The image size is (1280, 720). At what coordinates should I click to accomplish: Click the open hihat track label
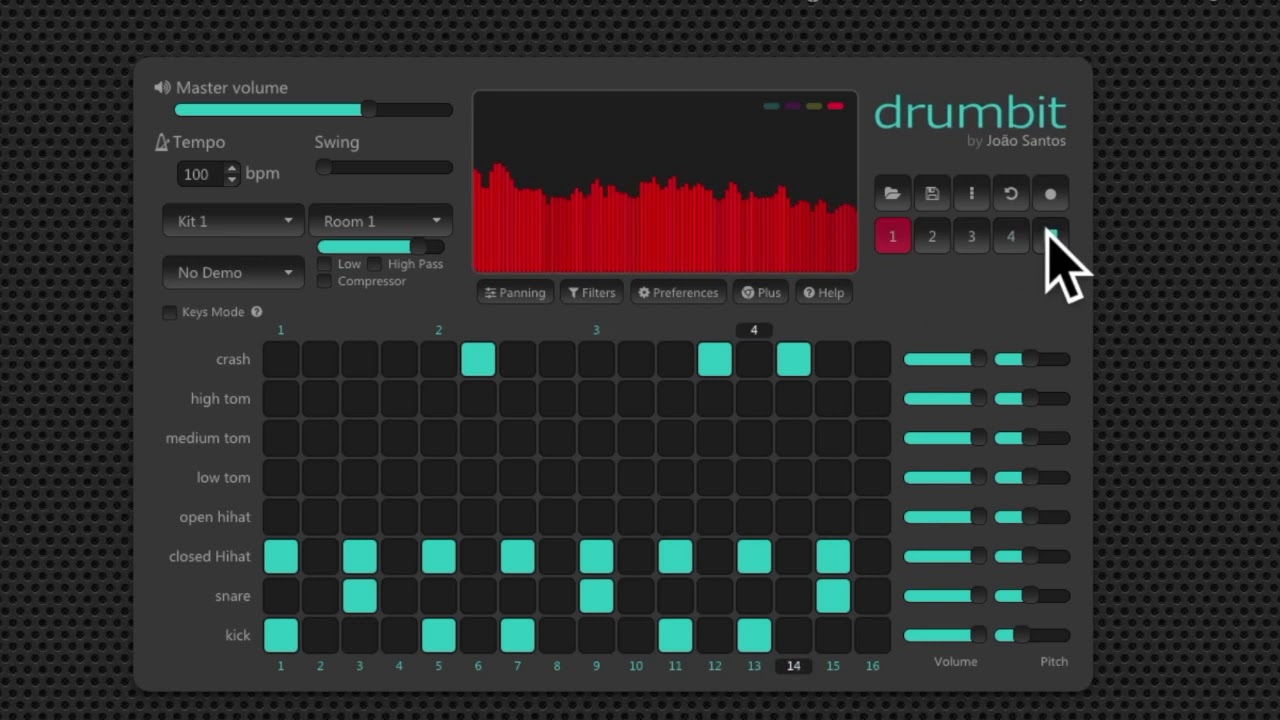(215, 517)
